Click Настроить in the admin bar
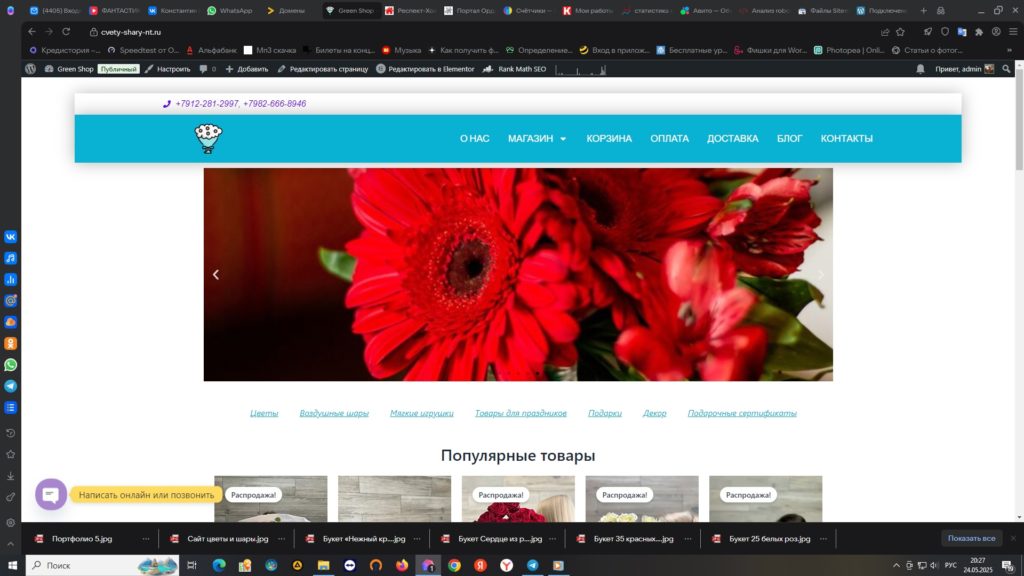The height and width of the screenshot is (576, 1024). [x=168, y=69]
